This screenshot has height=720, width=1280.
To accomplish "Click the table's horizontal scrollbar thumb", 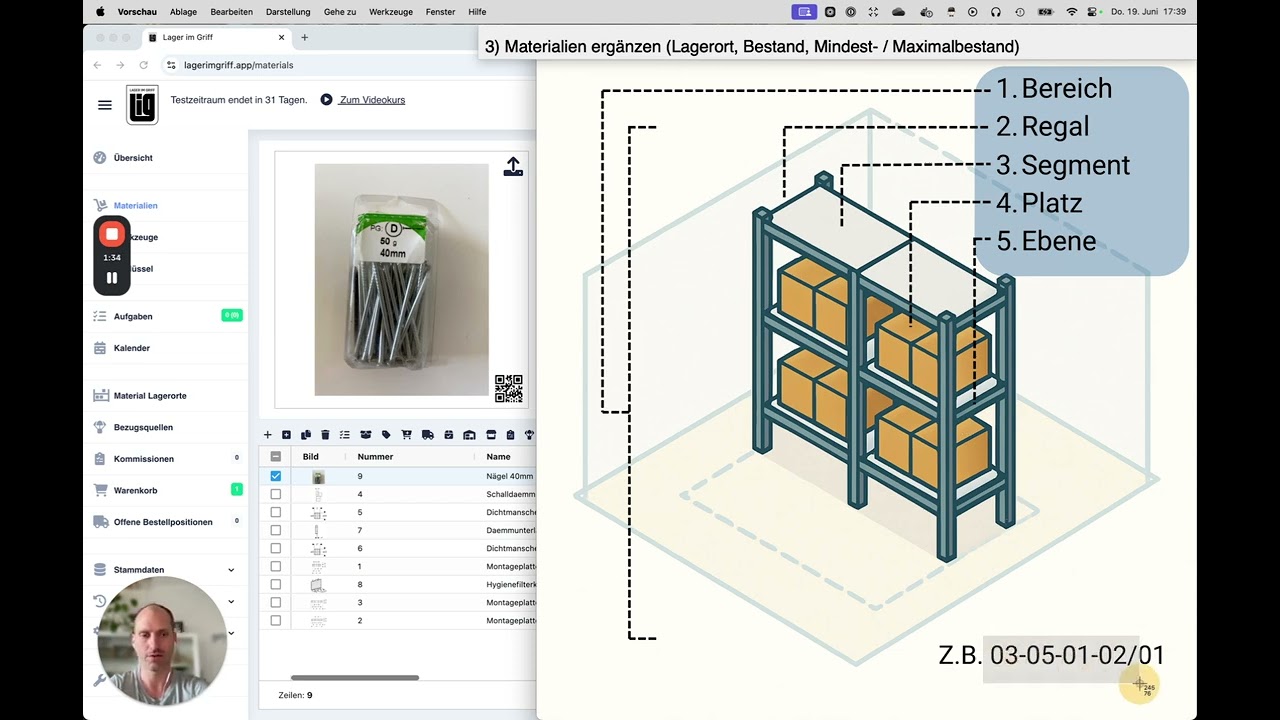I will [355, 677].
